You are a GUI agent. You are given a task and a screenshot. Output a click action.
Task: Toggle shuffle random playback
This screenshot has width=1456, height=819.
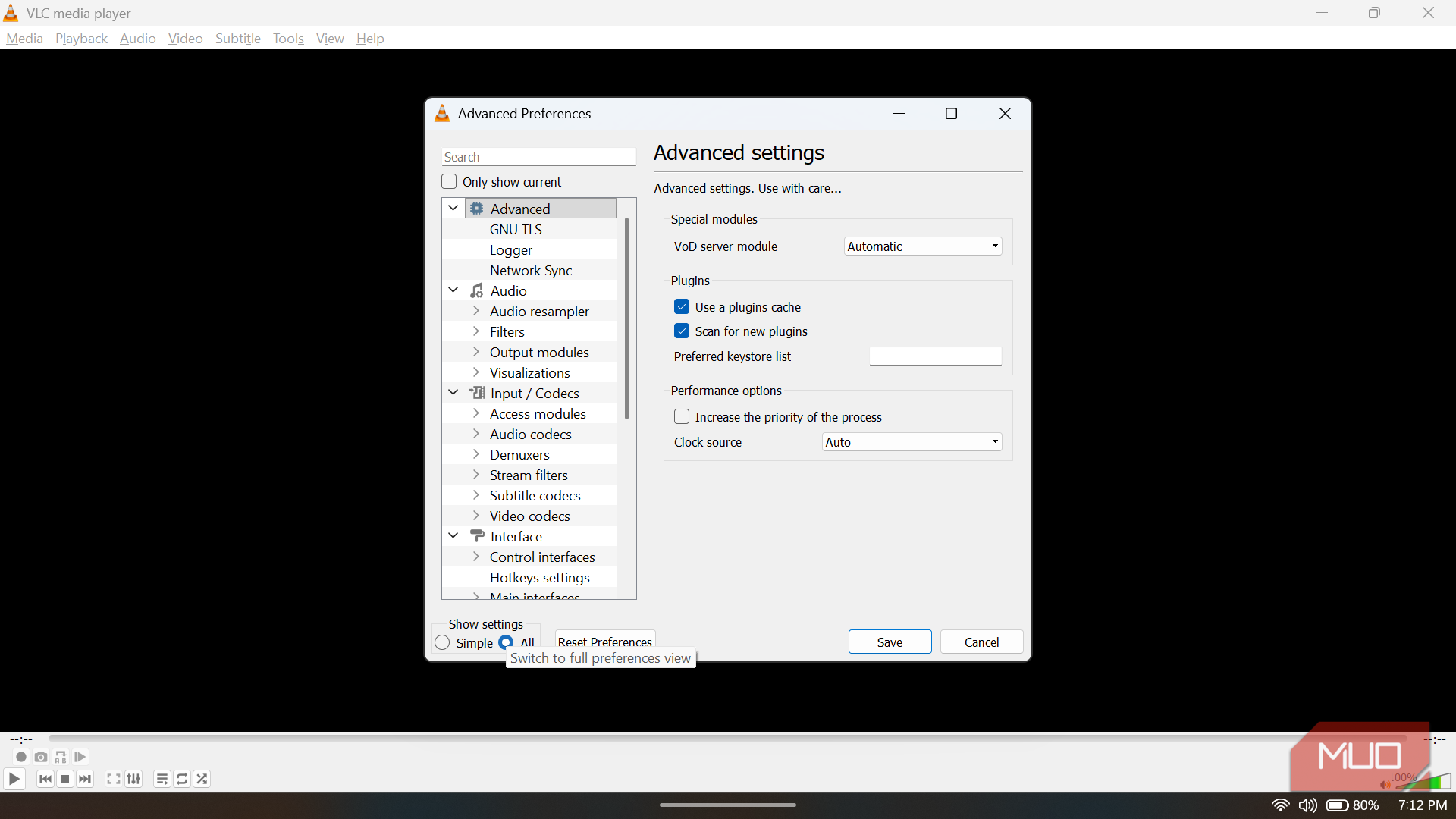tap(202, 779)
